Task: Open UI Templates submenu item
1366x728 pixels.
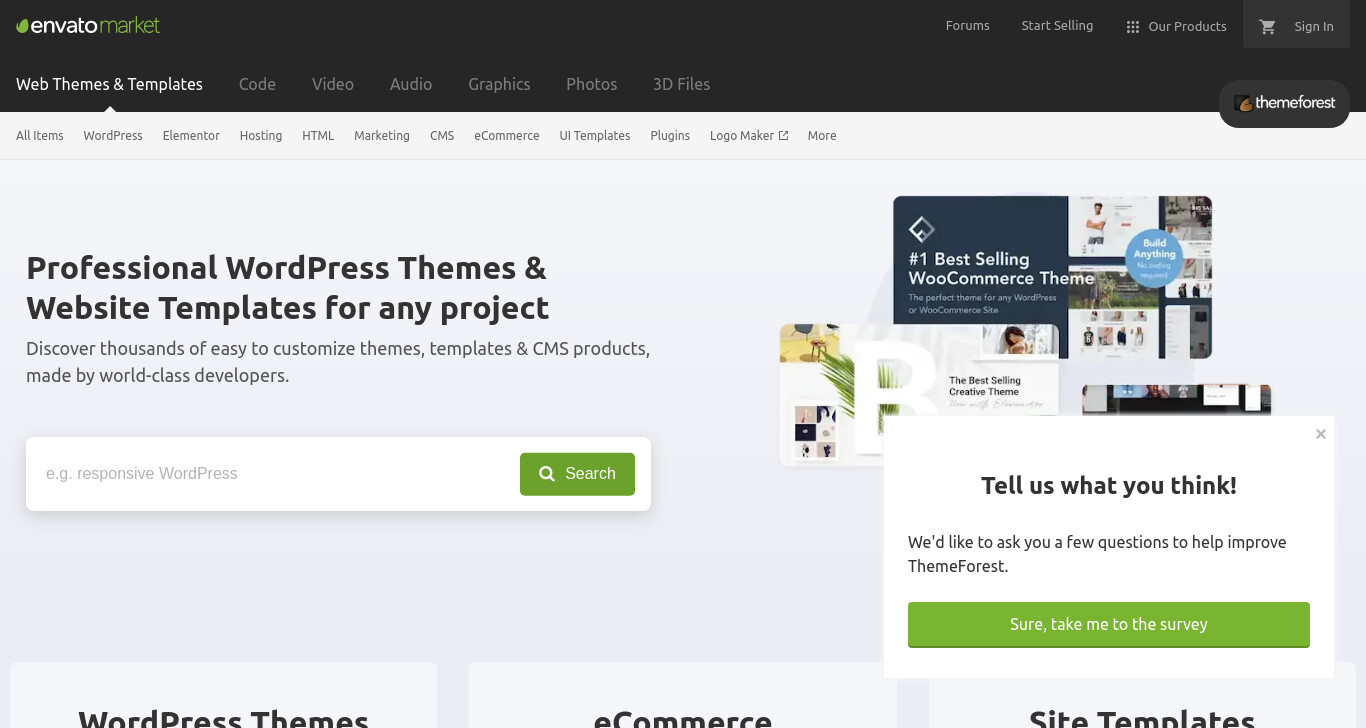Action: [x=595, y=136]
